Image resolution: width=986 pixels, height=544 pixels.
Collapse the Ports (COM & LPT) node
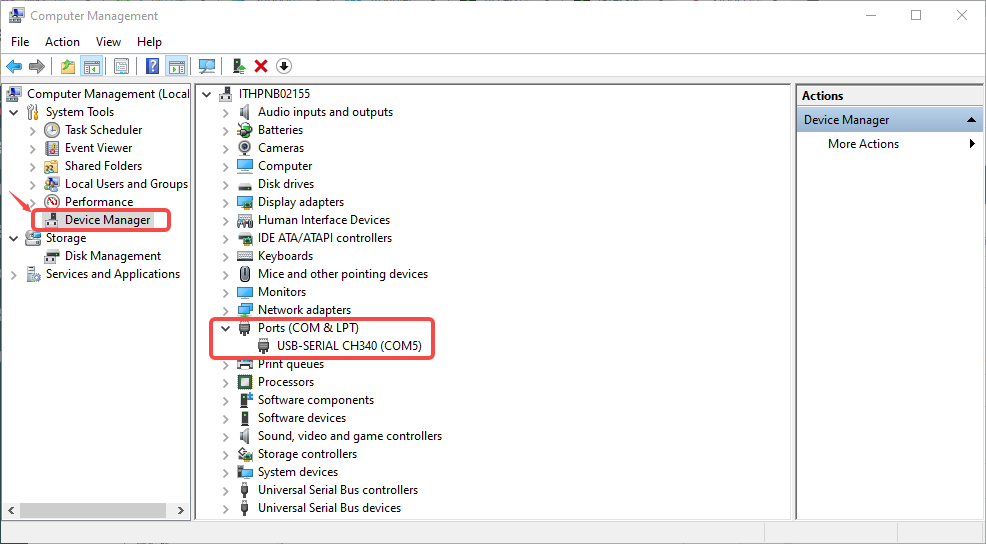click(x=225, y=328)
